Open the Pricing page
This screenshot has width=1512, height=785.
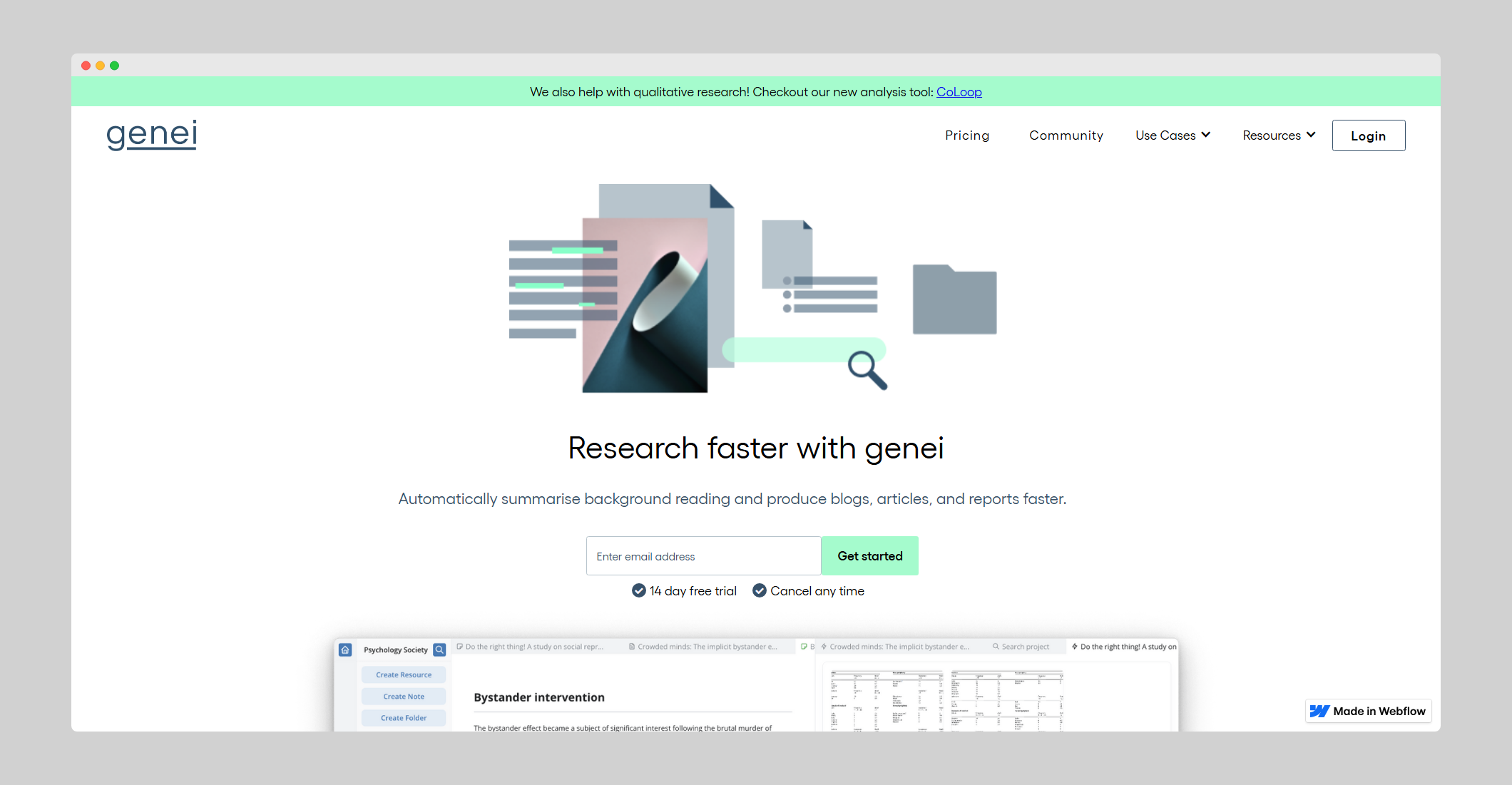coord(966,135)
